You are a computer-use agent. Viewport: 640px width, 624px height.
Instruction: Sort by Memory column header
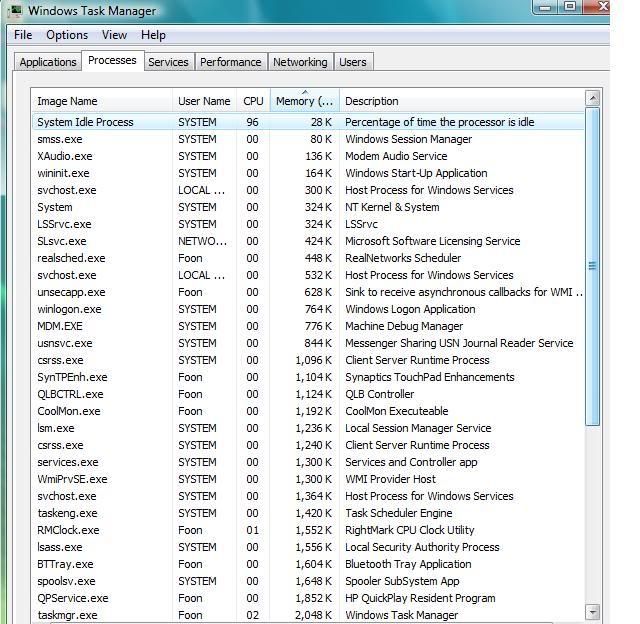[304, 101]
